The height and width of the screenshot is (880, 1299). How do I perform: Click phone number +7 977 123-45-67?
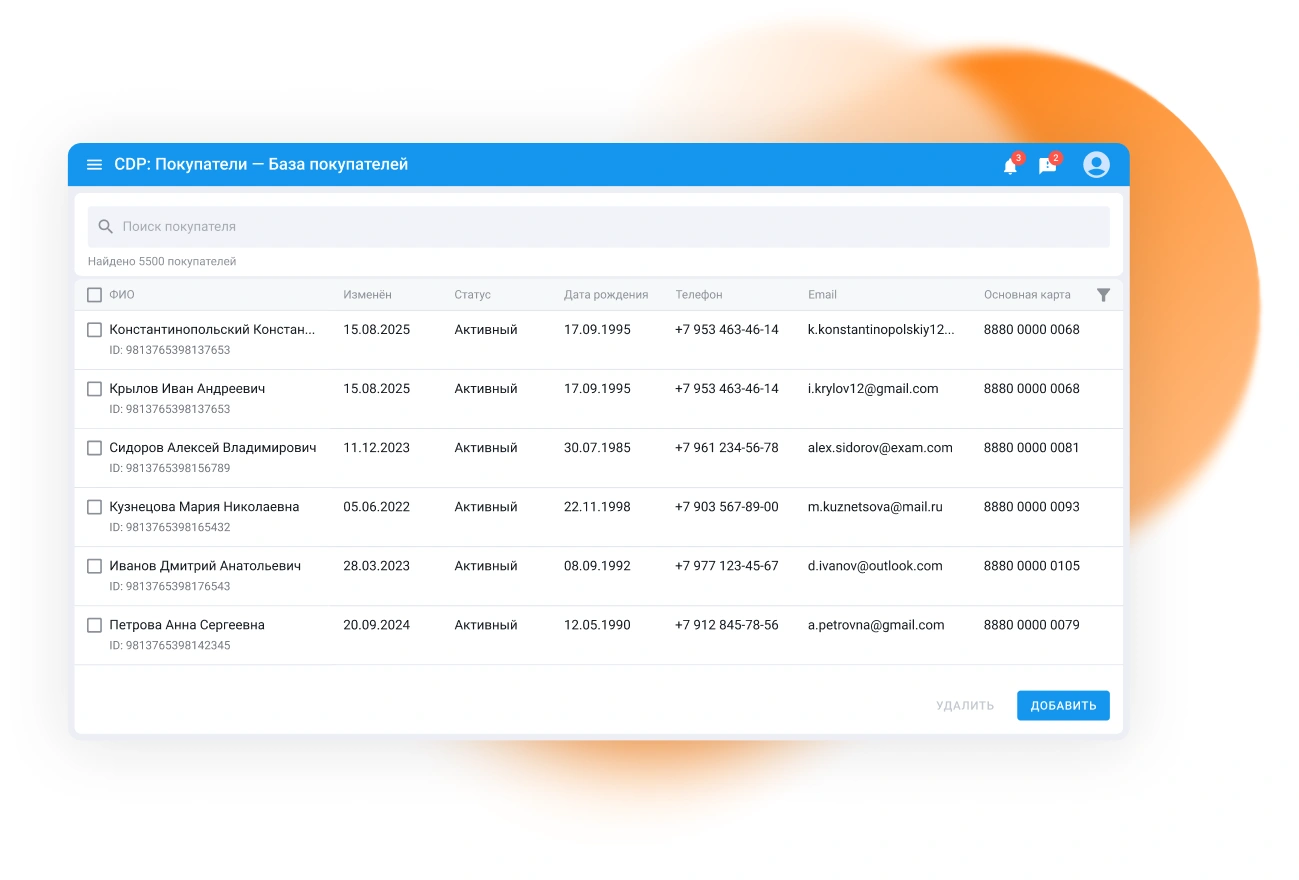click(x=726, y=566)
